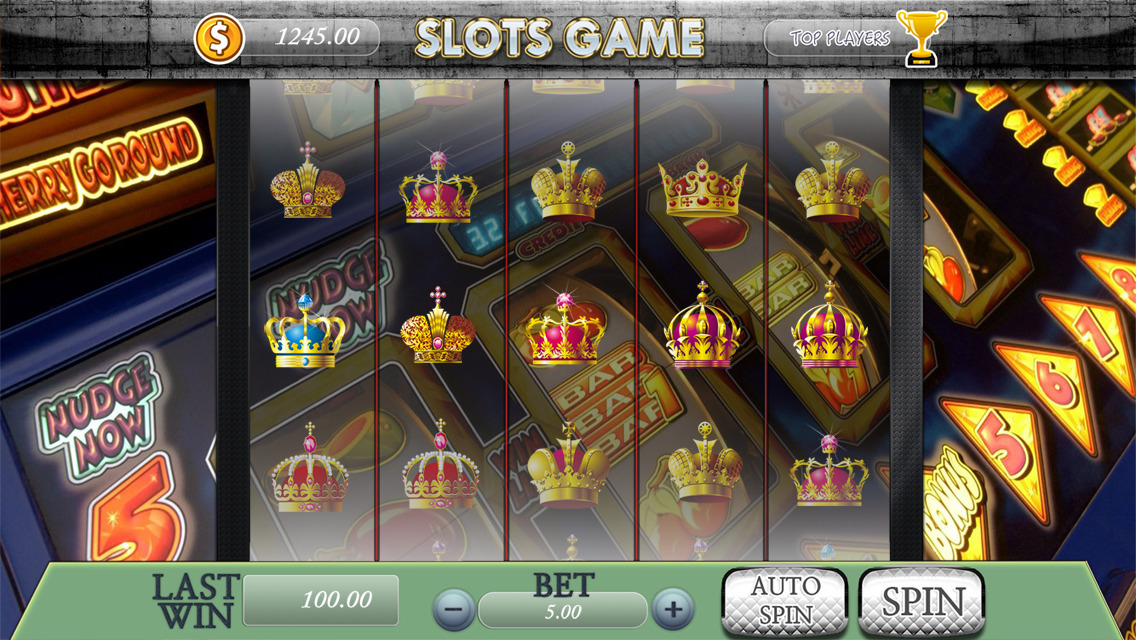Select the middle crown on the third reel
The image size is (1136, 640).
565,328
